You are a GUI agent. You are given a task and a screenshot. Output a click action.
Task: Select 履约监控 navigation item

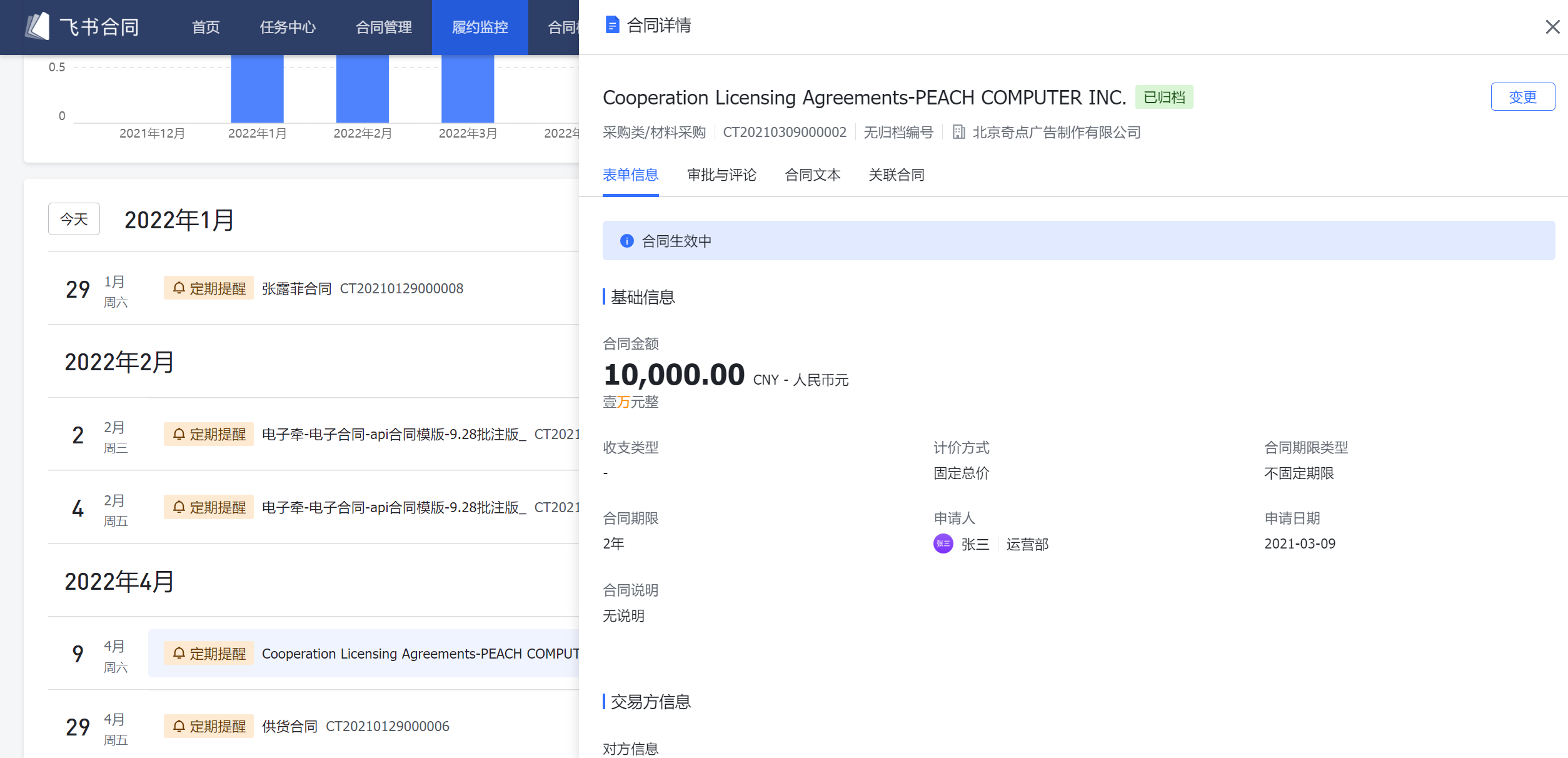tap(480, 27)
